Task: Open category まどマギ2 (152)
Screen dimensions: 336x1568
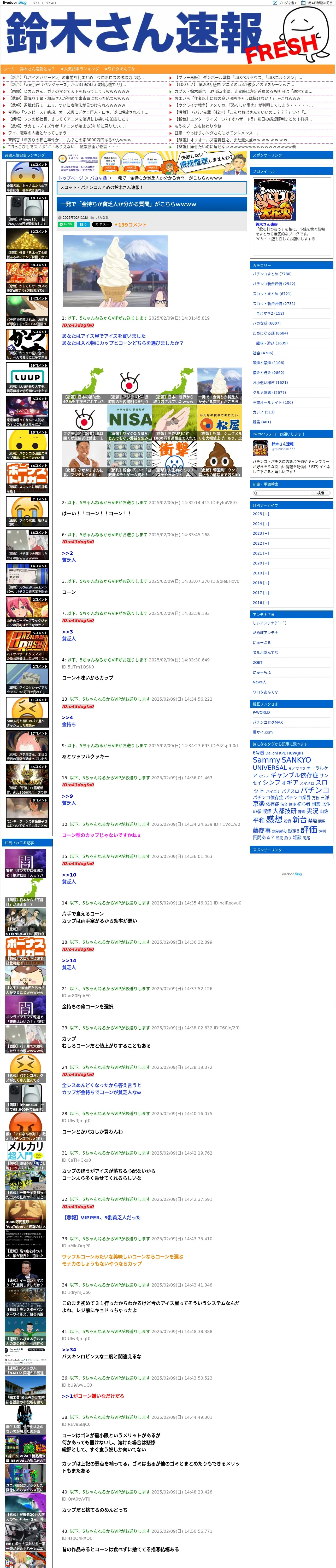Action: [270, 314]
